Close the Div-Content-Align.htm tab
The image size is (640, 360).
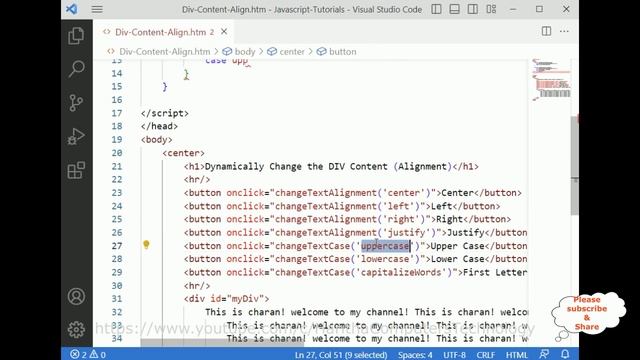coord(224,31)
